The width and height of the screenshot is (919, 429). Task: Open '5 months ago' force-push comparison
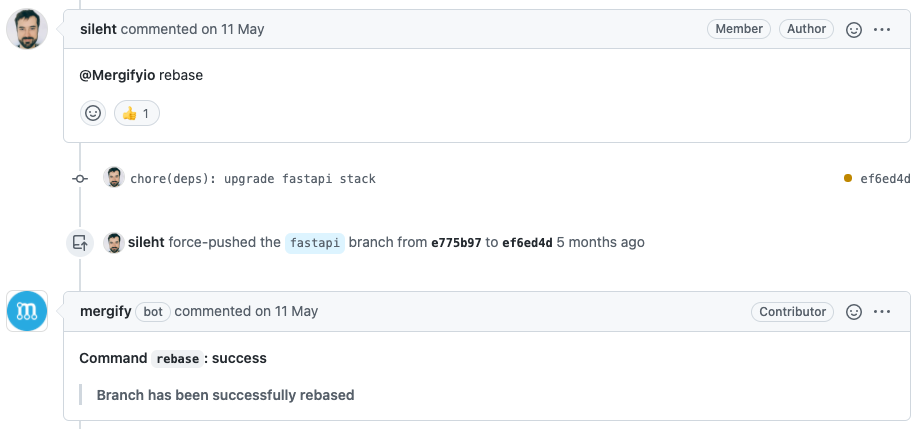click(600, 242)
